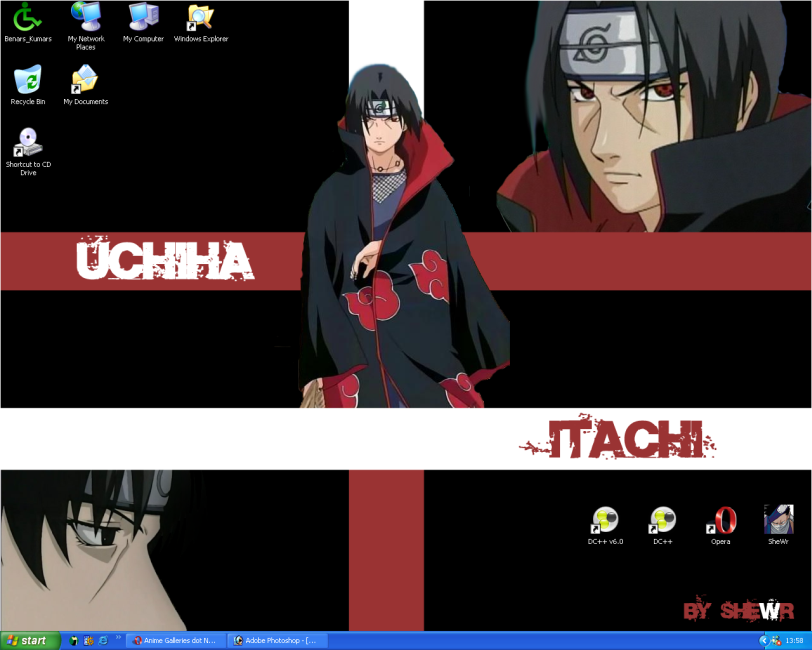This screenshot has height=650, width=812.
Task: Expand the Quick Launch overflow chevron
Action: 118,638
